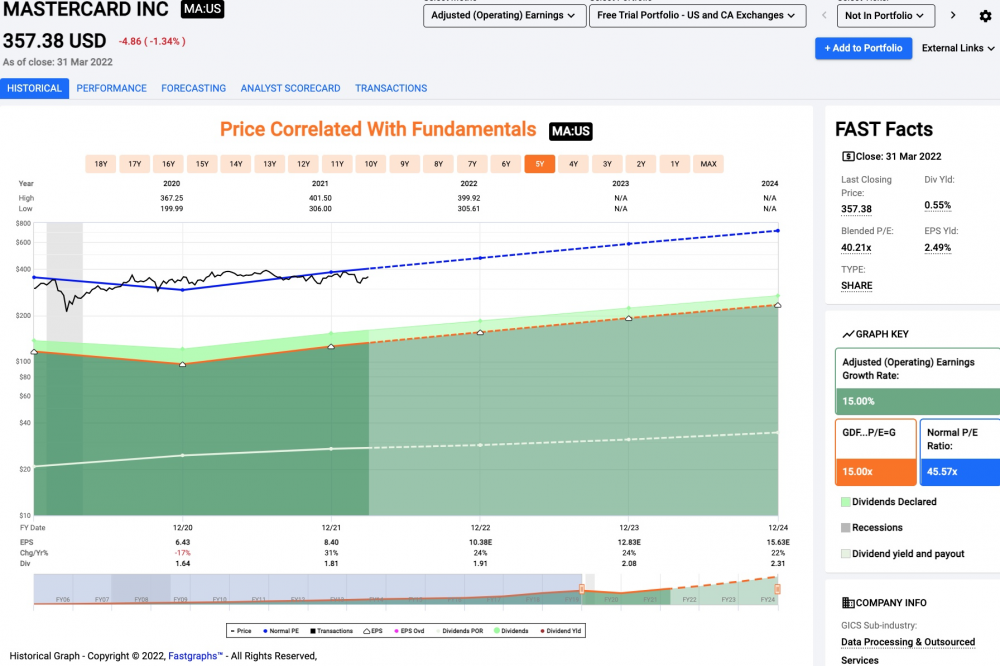Toggle Dividends series in chart legend
This screenshot has width=1000, height=666.
(513, 632)
